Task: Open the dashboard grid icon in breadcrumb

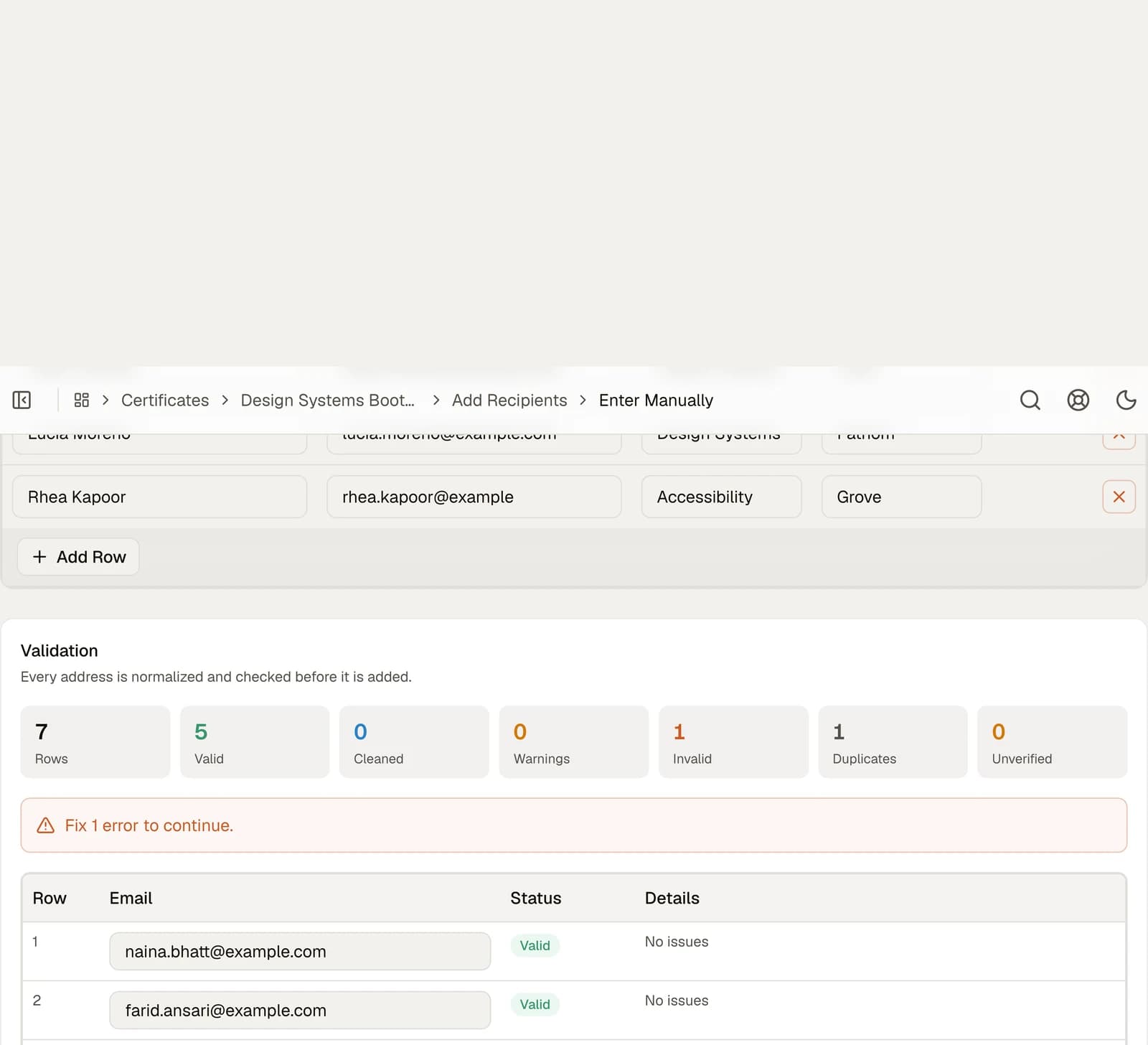Action: [x=82, y=400]
